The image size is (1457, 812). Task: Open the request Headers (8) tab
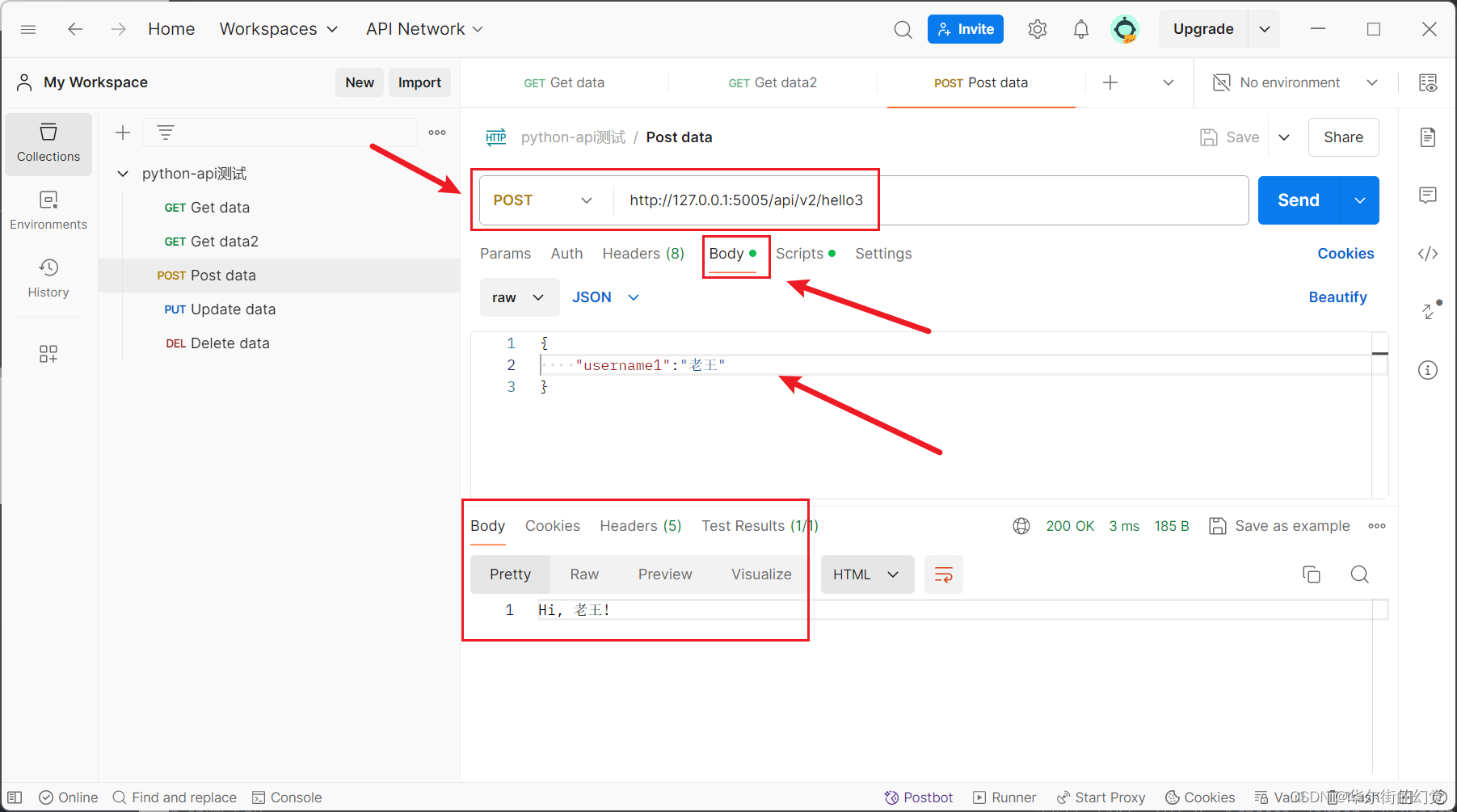click(643, 254)
